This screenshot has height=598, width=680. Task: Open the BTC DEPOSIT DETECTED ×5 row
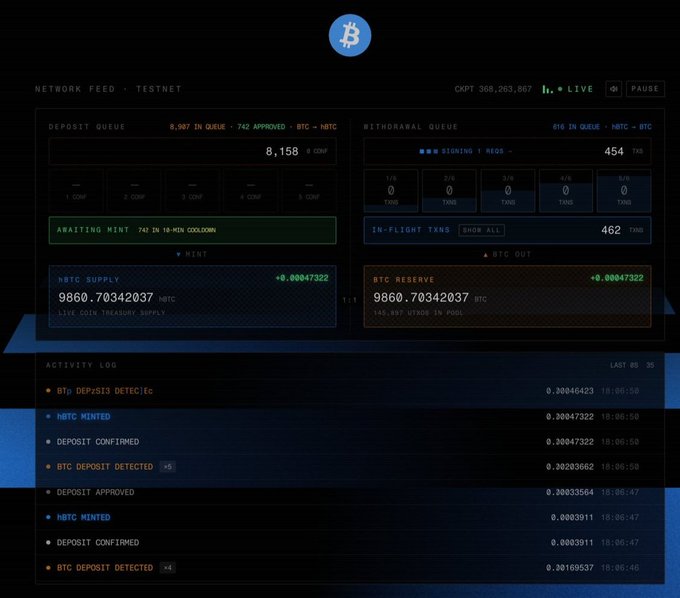click(x=350, y=467)
